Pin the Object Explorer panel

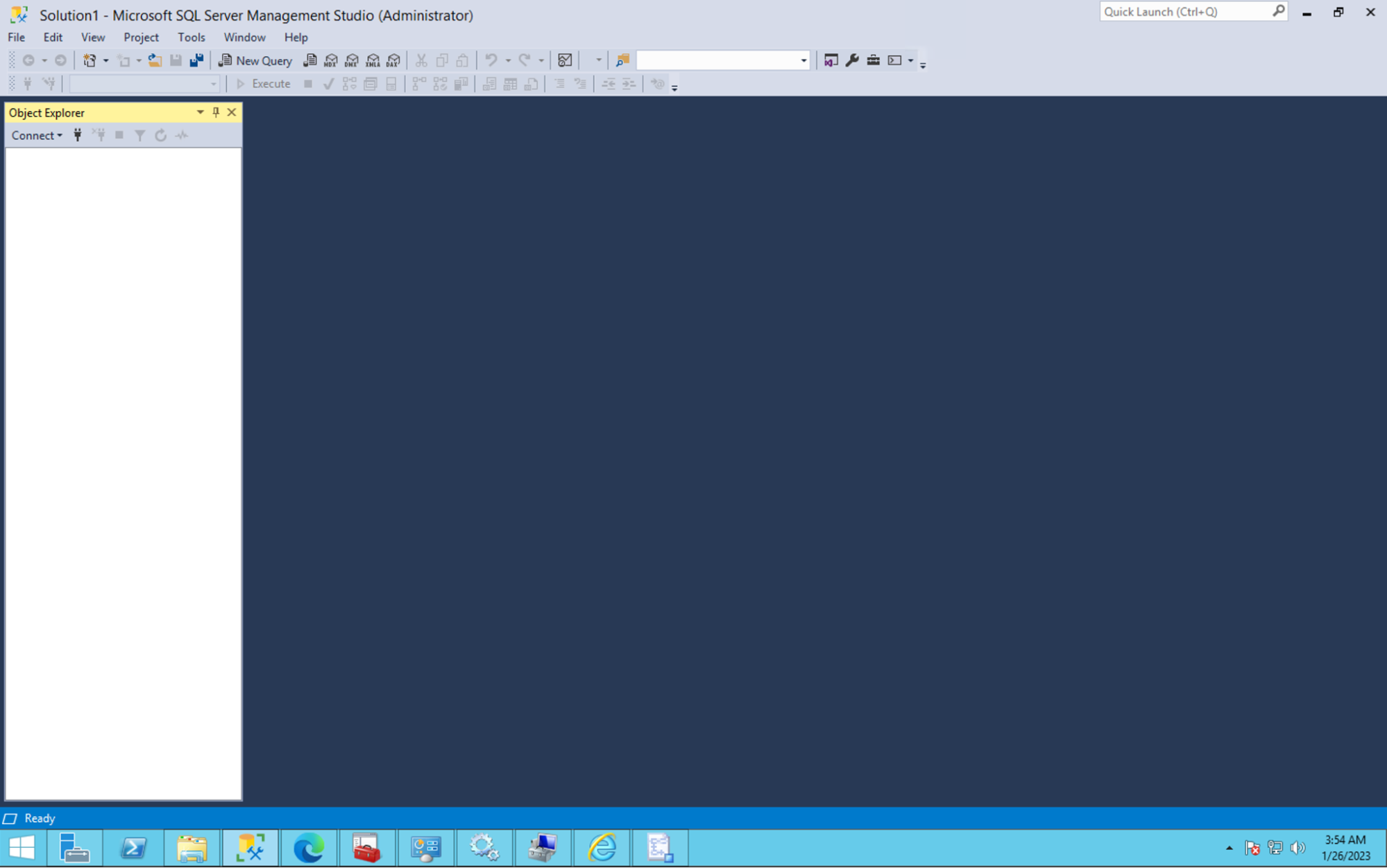pyautogui.click(x=216, y=112)
